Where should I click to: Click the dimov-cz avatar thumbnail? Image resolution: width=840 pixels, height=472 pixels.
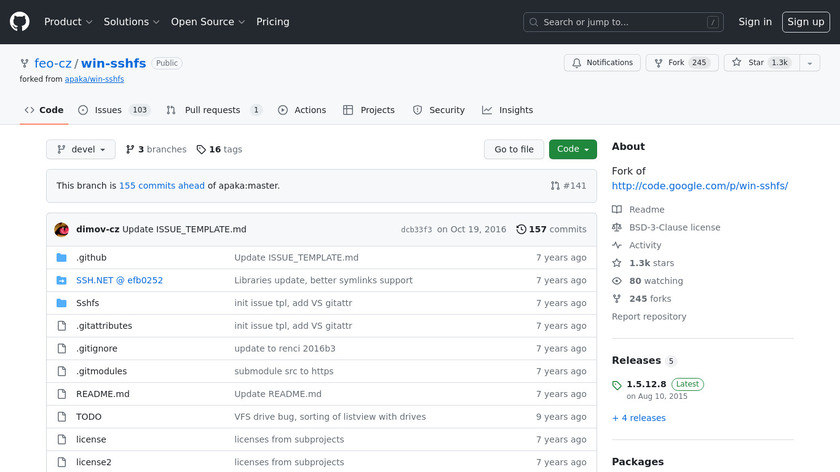[x=61, y=229]
